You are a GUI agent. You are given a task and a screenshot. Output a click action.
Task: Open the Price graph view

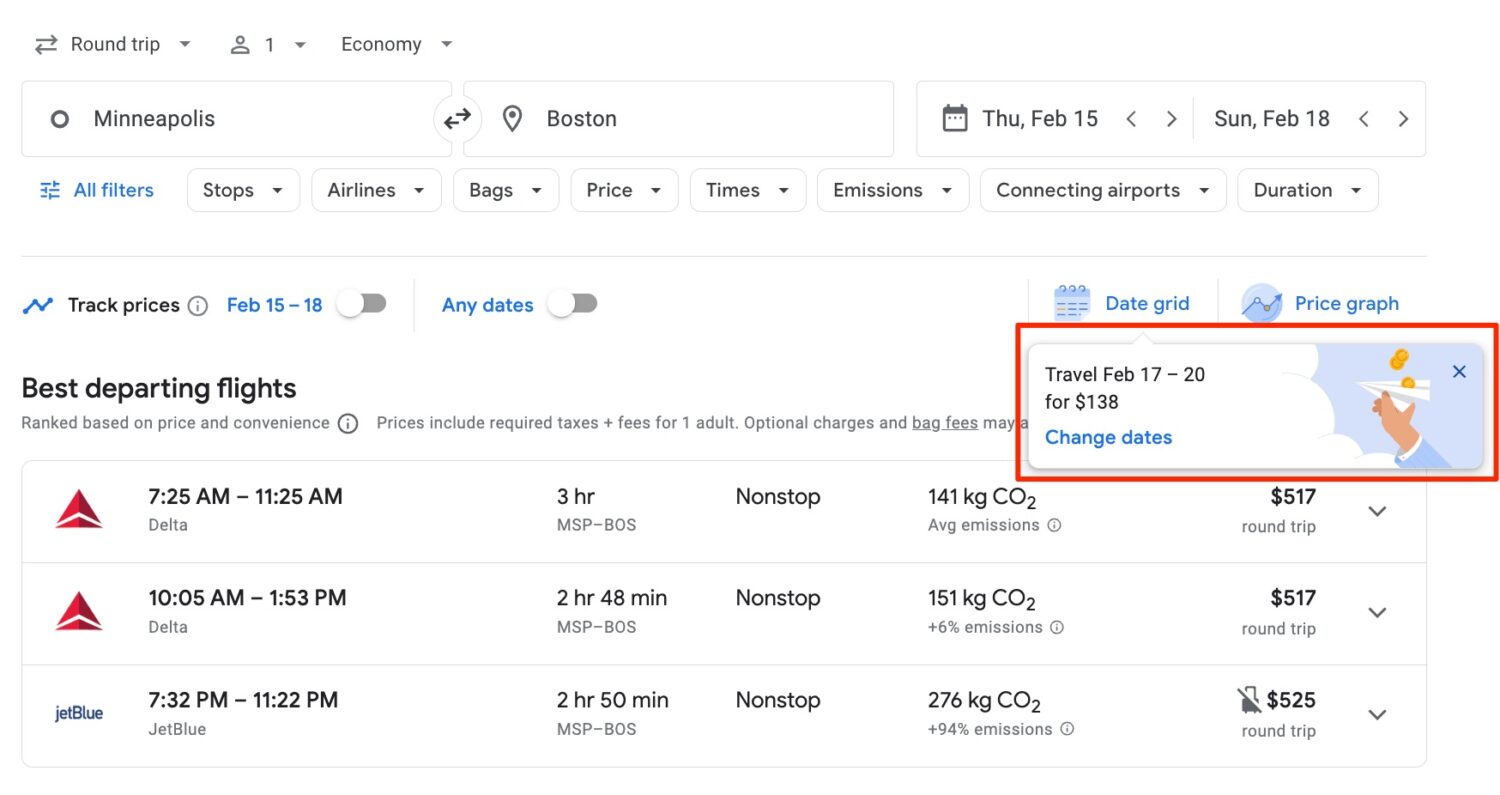(1347, 303)
